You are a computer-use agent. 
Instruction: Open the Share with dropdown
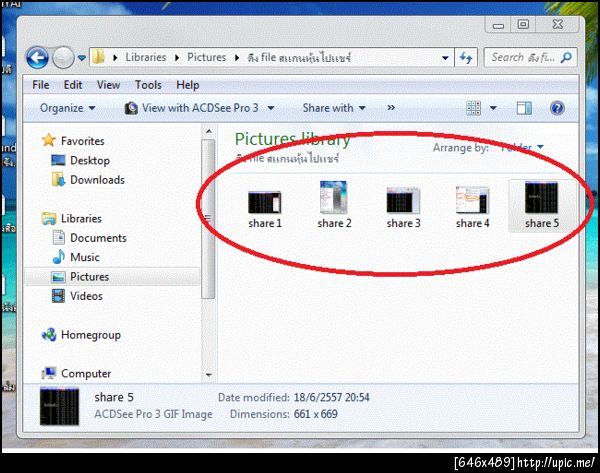coord(334,108)
